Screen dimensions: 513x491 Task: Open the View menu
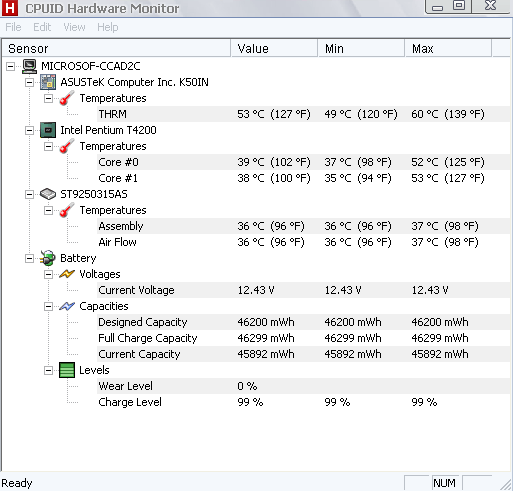74,27
